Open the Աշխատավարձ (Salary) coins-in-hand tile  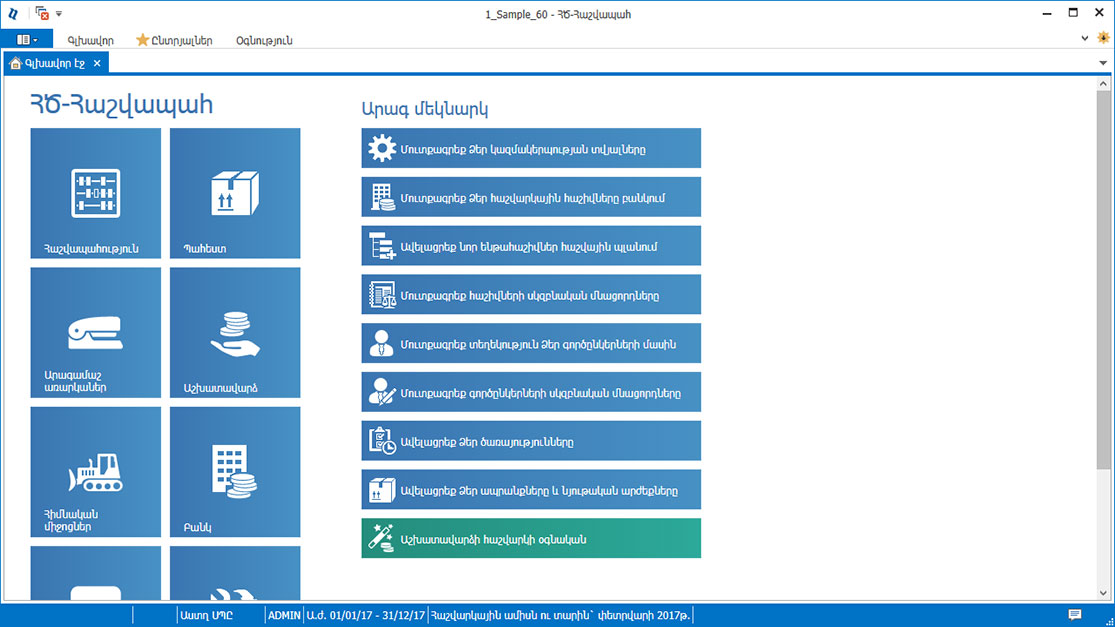[x=235, y=332]
